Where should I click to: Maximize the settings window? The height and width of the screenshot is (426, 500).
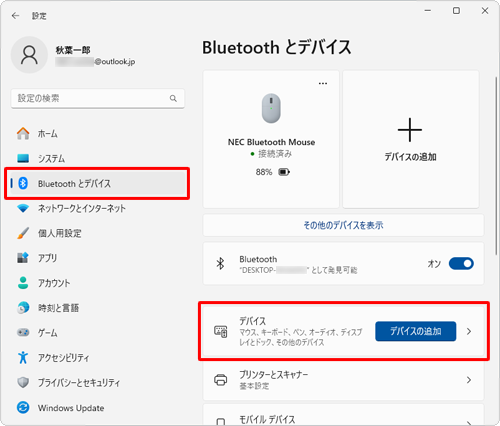pyautogui.click(x=456, y=11)
